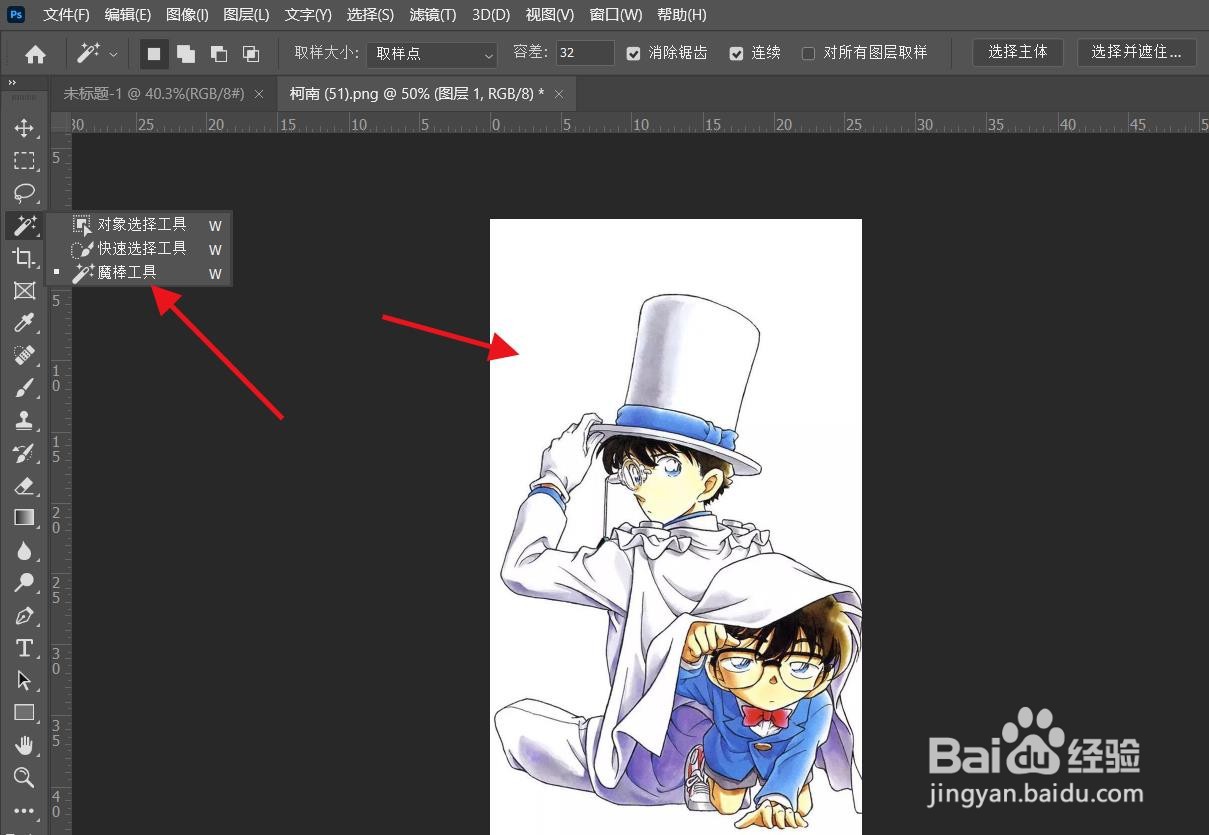The width and height of the screenshot is (1209, 835).
Task: Select the Hand tool
Action: click(24, 745)
